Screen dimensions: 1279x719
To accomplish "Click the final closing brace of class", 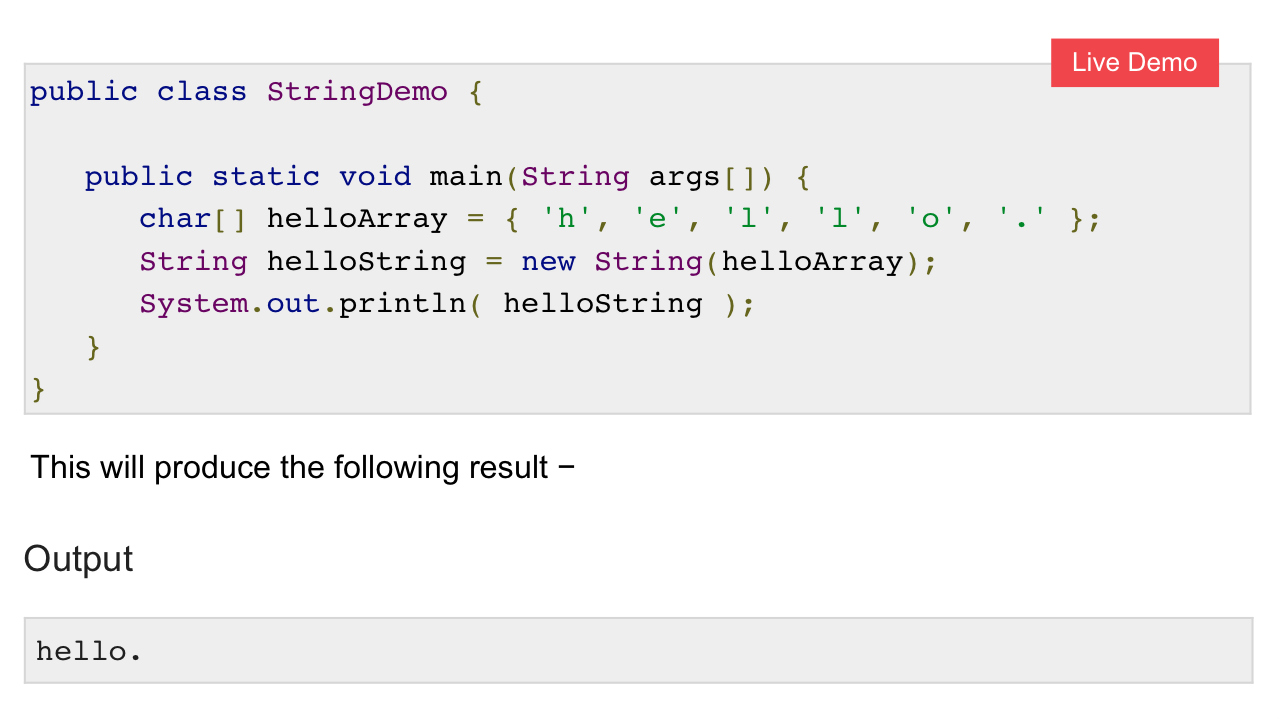I will (x=39, y=389).
